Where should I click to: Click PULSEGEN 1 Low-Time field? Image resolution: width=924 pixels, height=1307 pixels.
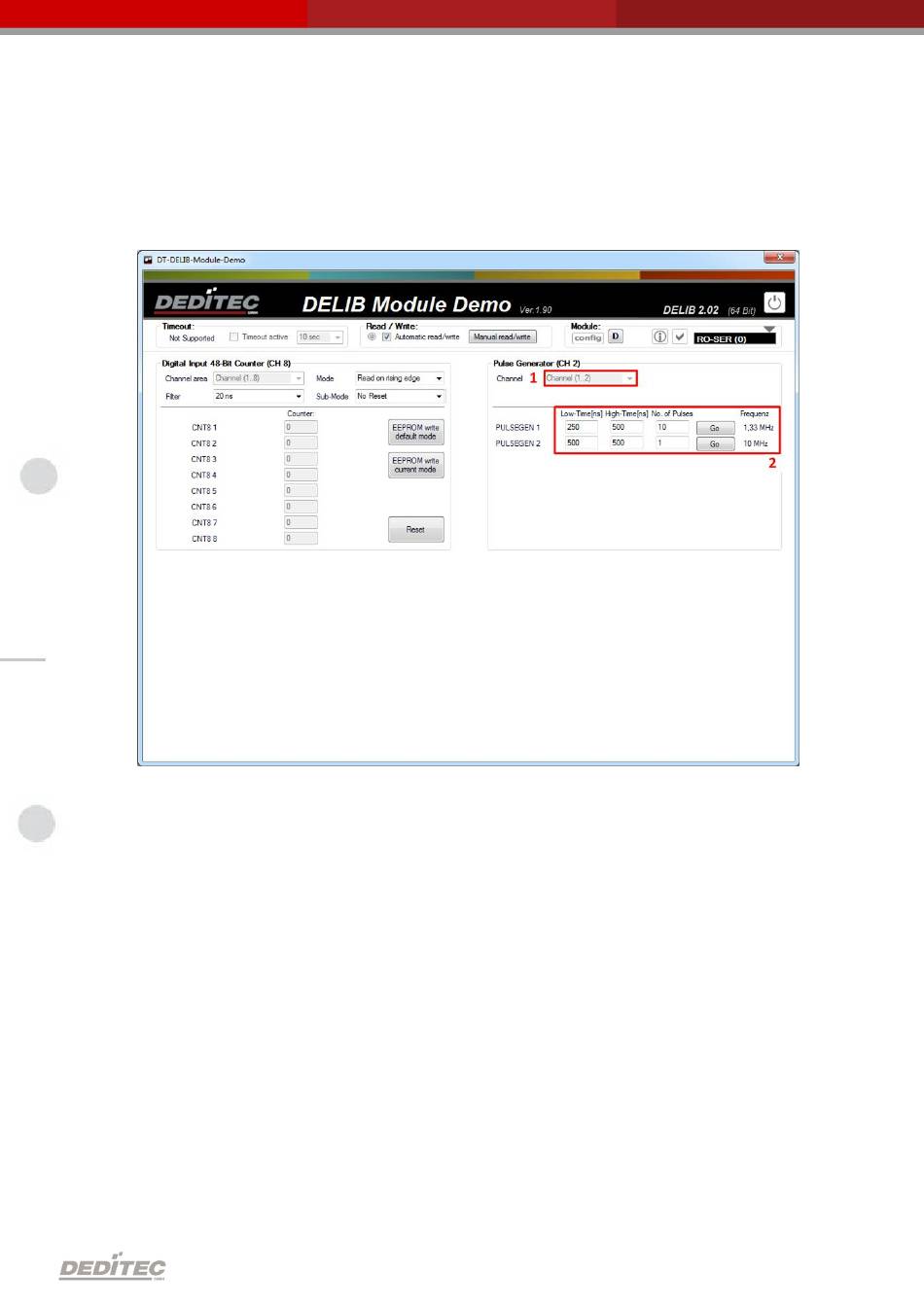582,427
